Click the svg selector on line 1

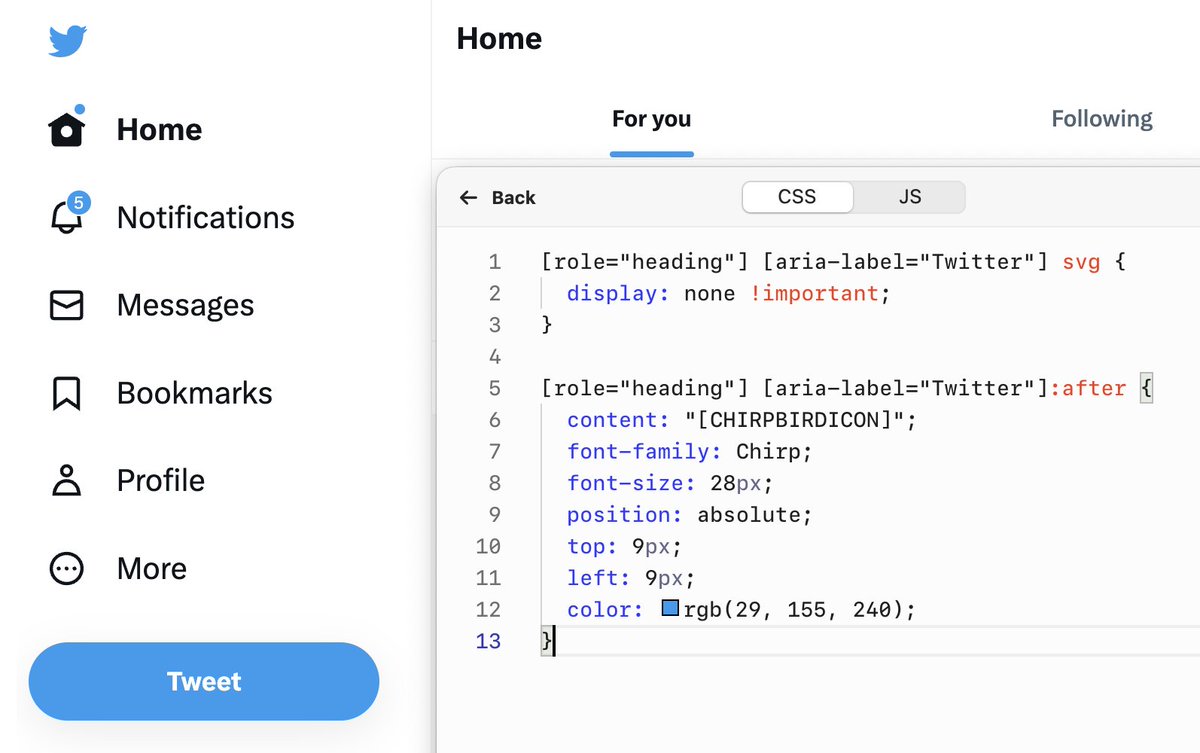1081,262
